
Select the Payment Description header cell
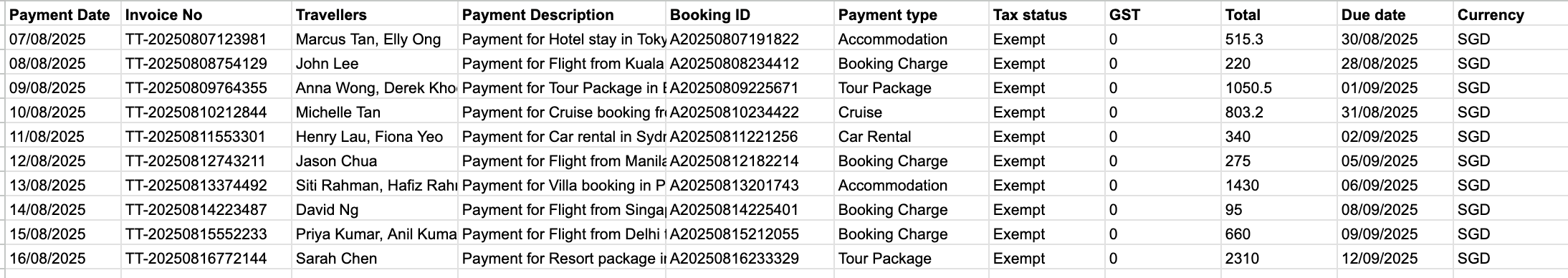(562, 14)
